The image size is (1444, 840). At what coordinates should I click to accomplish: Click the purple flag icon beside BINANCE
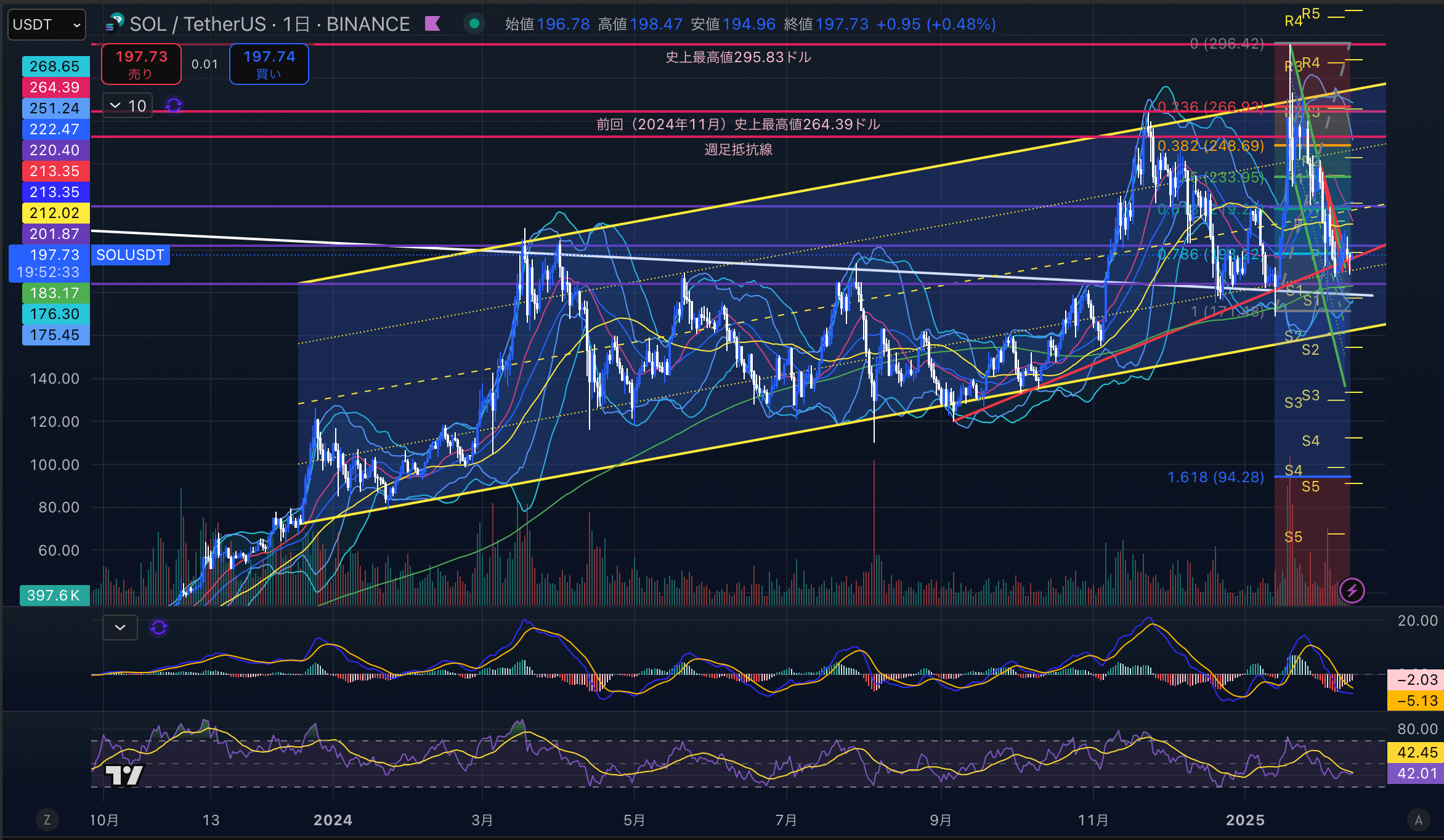432,24
